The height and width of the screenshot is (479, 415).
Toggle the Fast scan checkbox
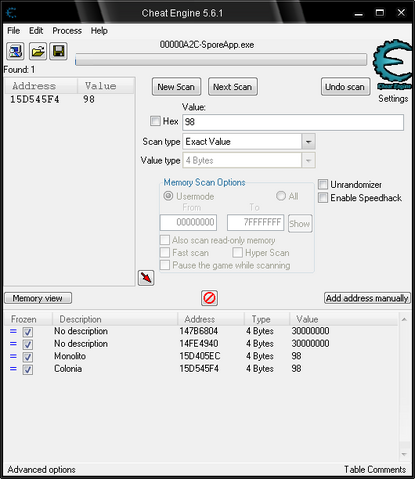pyautogui.click(x=165, y=253)
